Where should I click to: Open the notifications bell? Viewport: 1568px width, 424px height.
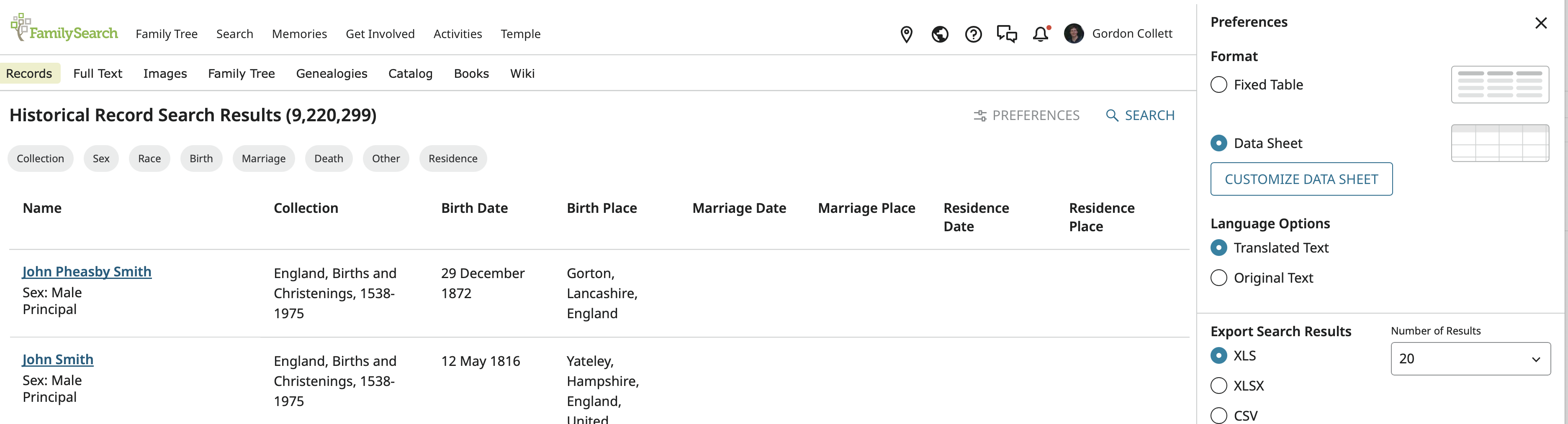point(1041,34)
